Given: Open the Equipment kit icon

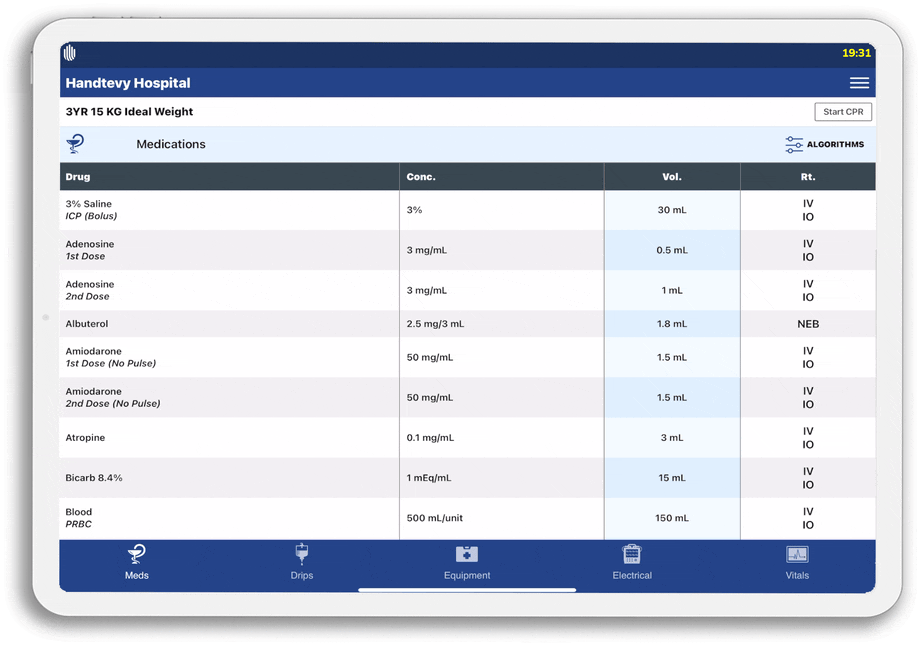Looking at the screenshot, I should (467, 554).
